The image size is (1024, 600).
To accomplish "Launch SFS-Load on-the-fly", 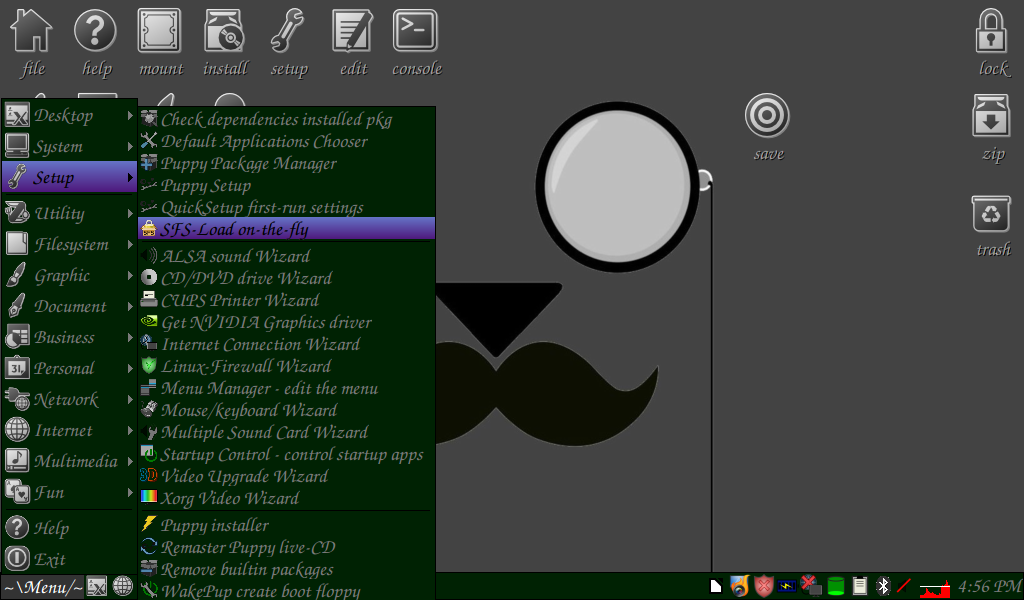I will [287, 229].
